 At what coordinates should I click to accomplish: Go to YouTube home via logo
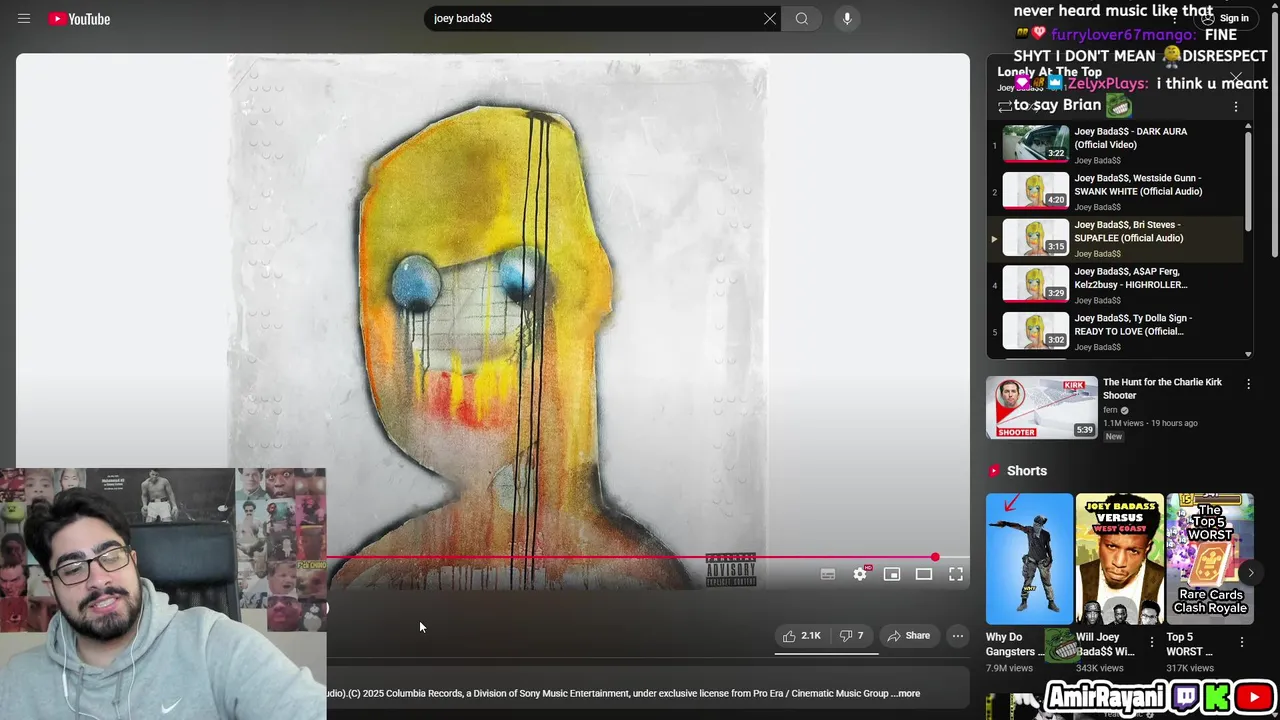click(79, 18)
